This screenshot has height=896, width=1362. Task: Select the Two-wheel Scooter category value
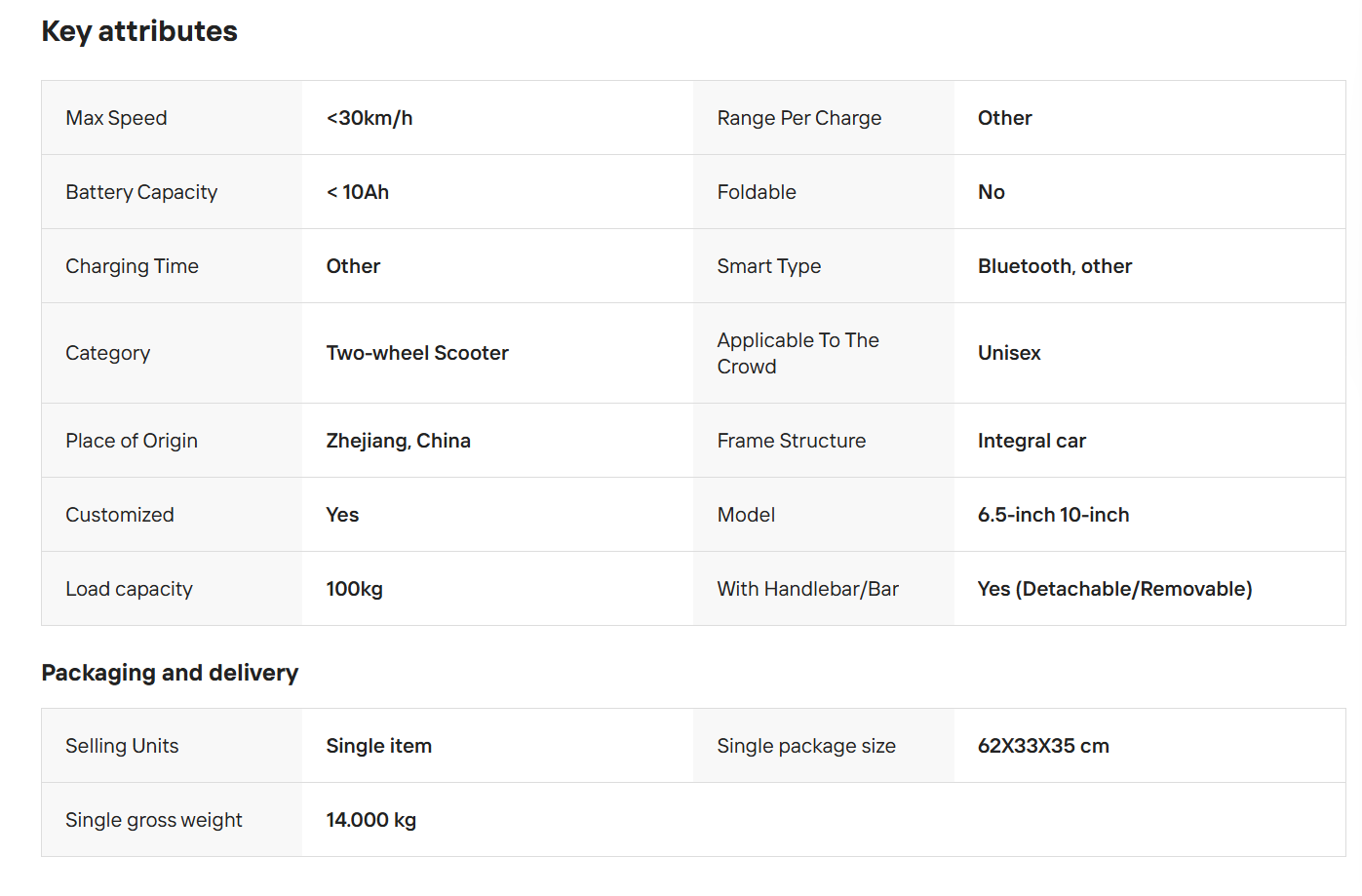click(x=417, y=353)
